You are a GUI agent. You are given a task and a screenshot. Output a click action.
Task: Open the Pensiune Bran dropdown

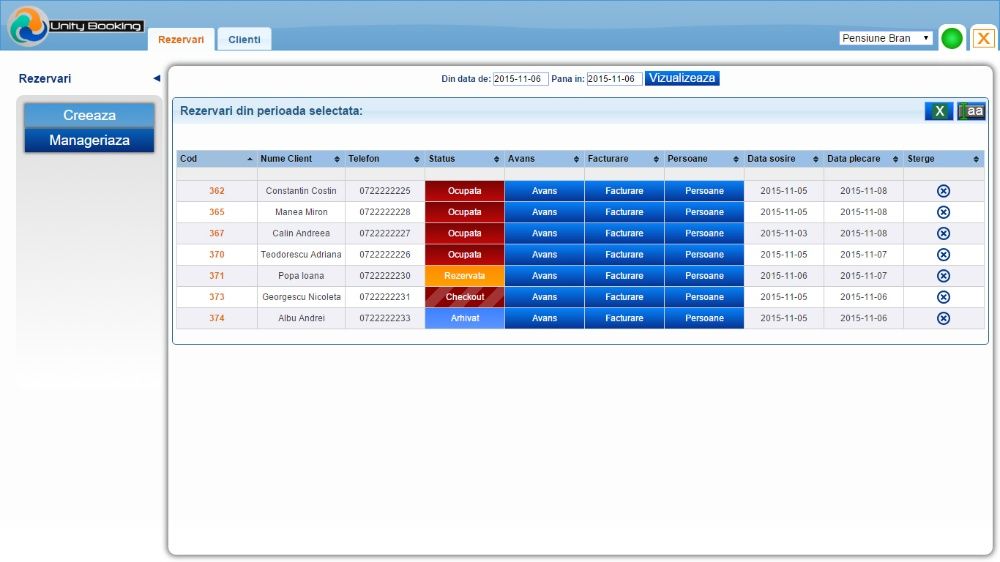click(885, 38)
